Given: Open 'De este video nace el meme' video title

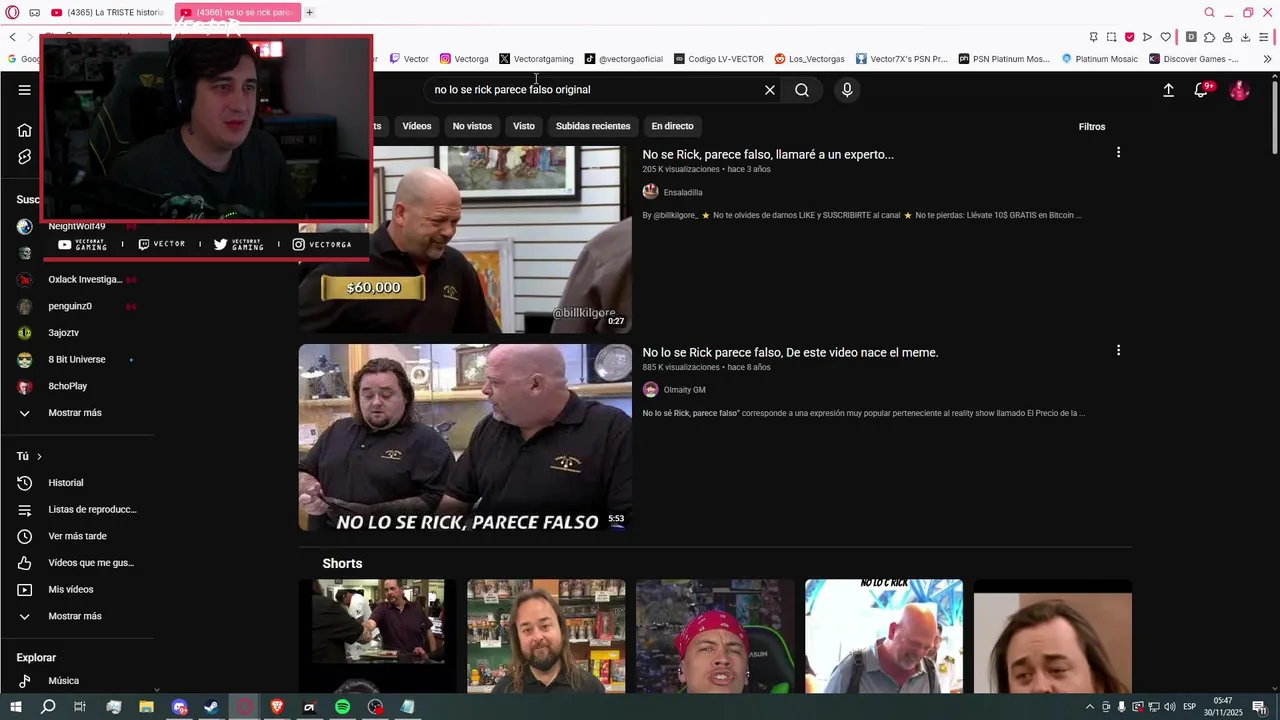Looking at the screenshot, I should (790, 353).
